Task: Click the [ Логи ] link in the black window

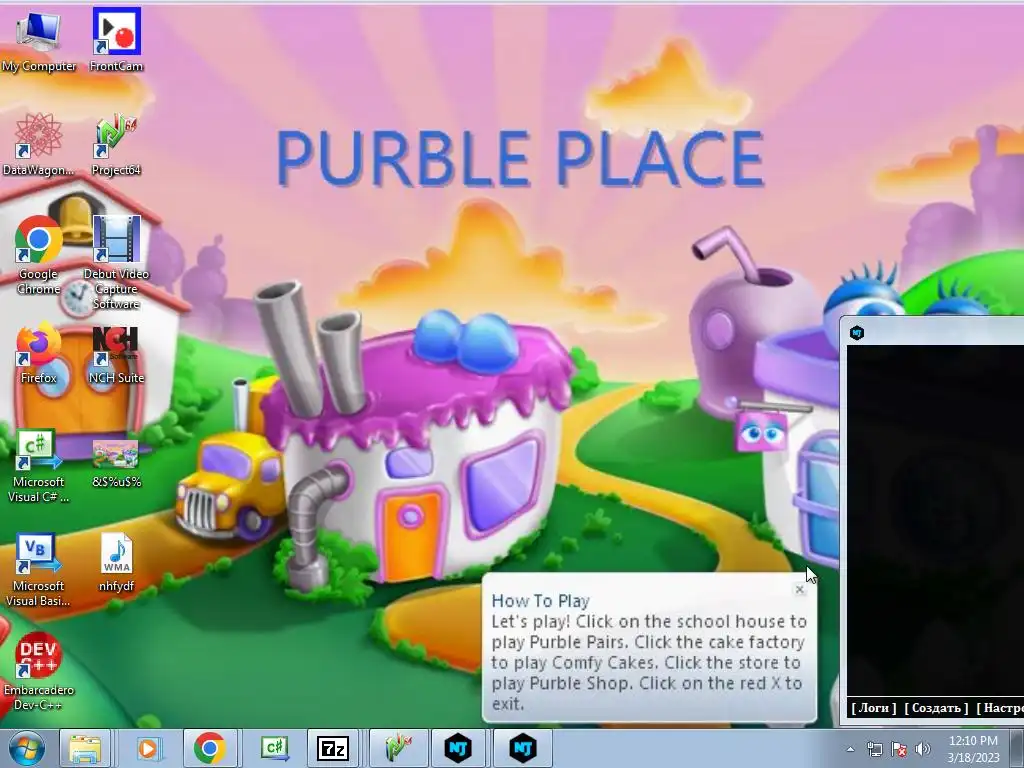Action: pos(874,708)
